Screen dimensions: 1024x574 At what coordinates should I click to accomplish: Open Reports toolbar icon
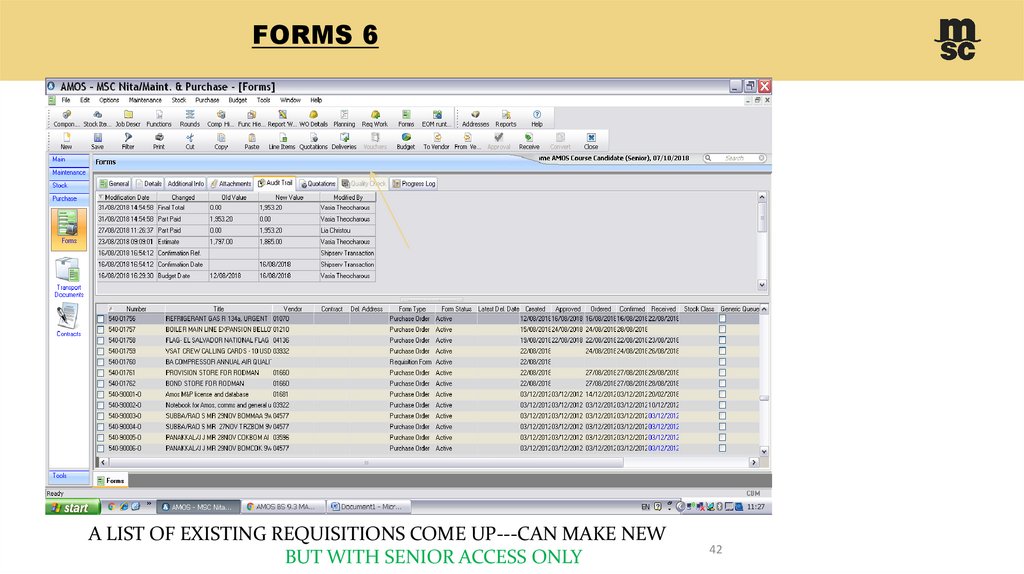(505, 118)
